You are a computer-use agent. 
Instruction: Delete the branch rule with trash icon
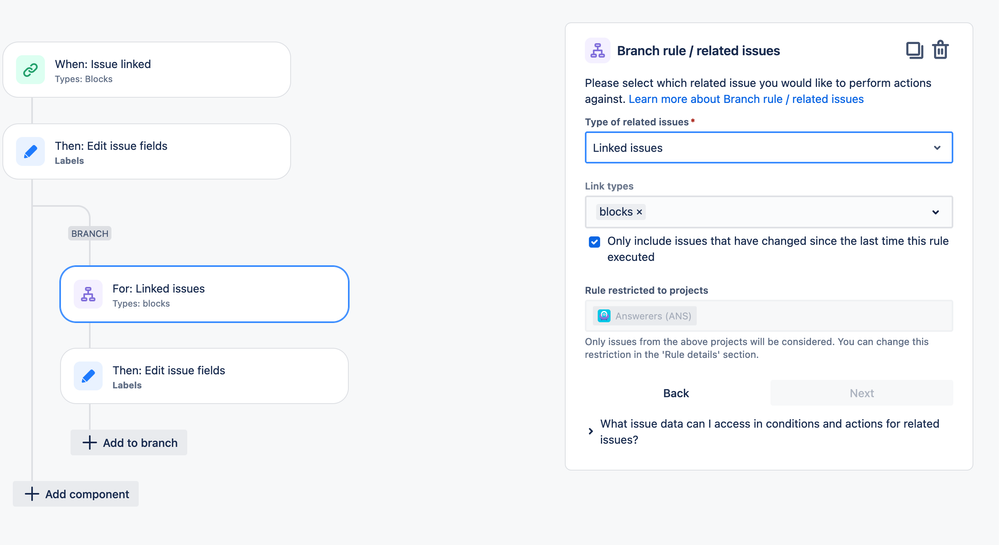(940, 50)
